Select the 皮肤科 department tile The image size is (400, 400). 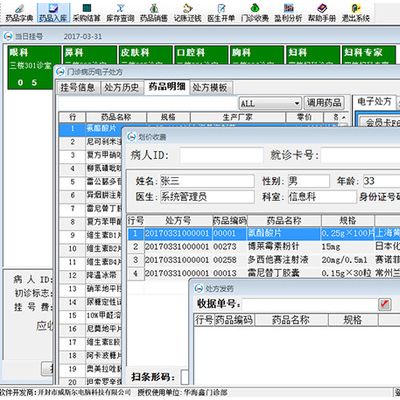(x=145, y=55)
